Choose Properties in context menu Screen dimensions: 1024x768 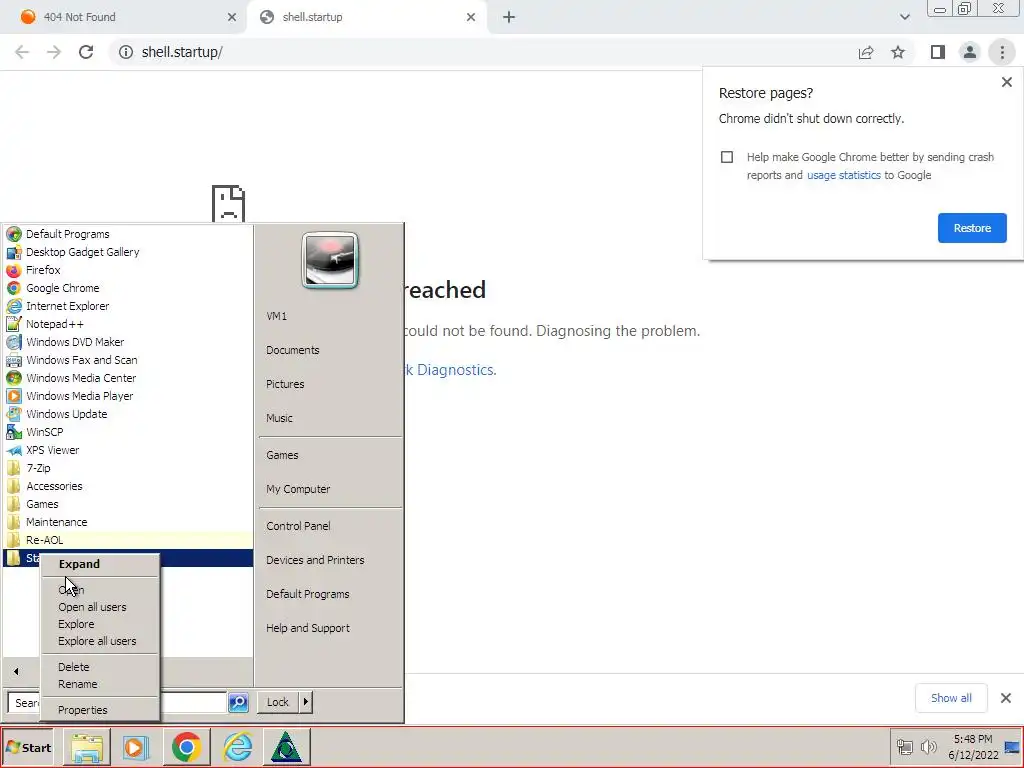[100, 711]
